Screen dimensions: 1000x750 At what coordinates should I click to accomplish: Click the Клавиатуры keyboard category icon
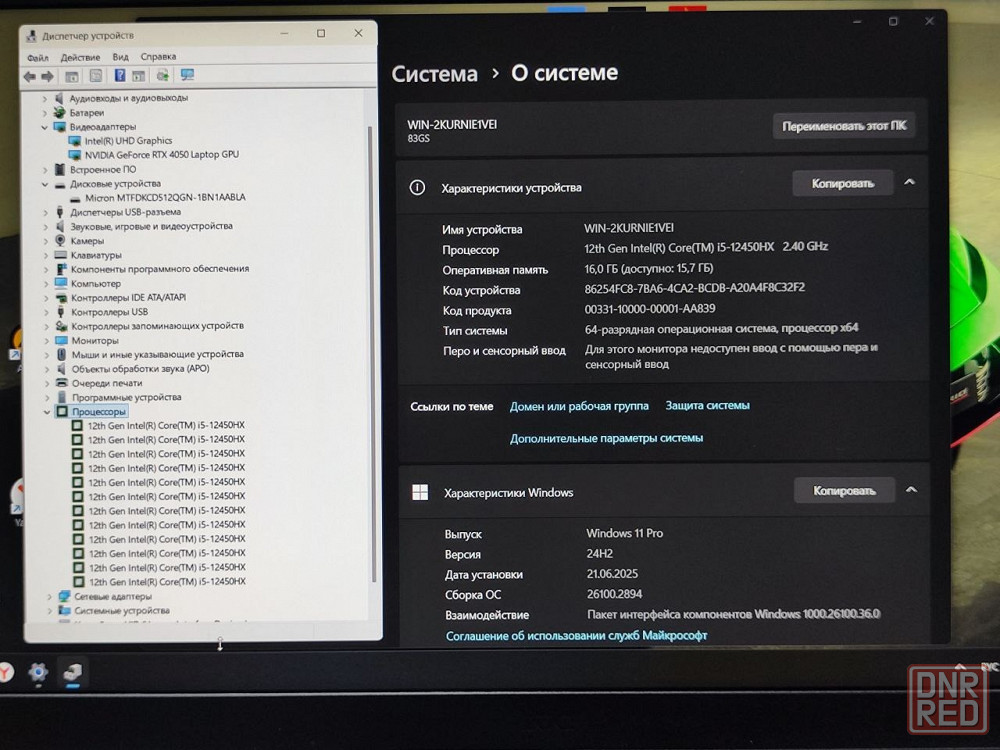coord(61,255)
